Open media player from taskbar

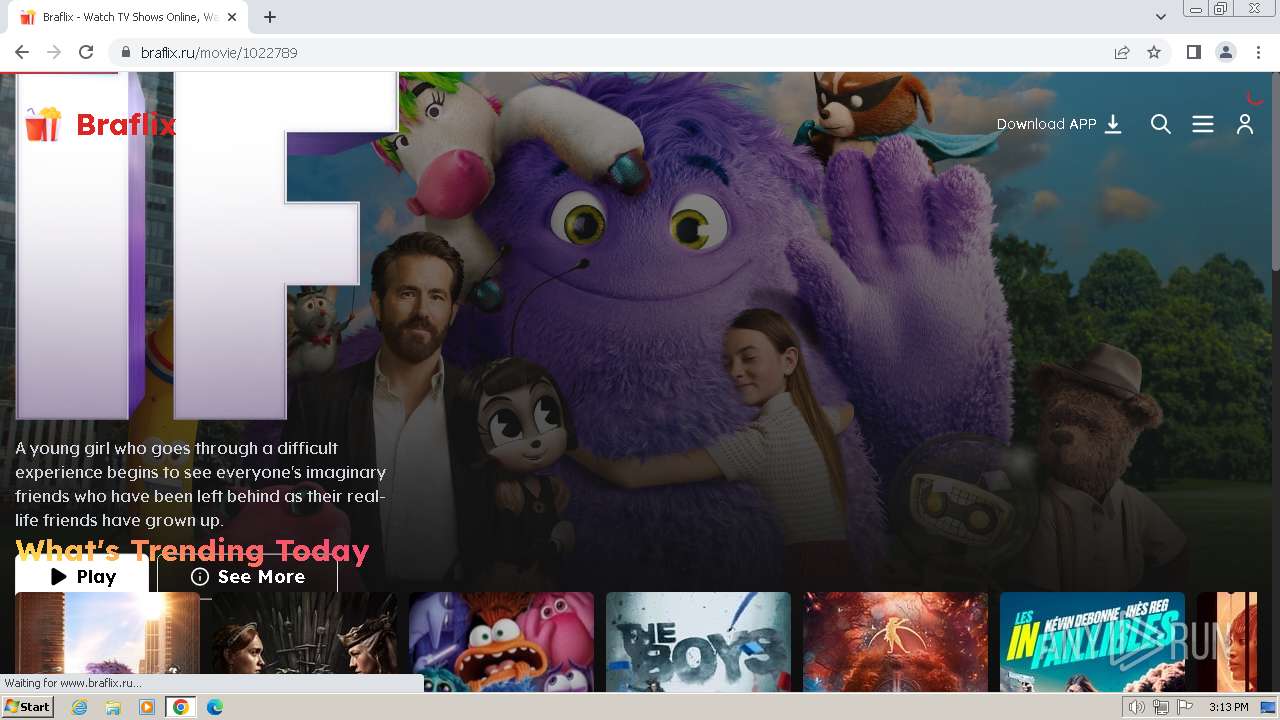coord(147,707)
